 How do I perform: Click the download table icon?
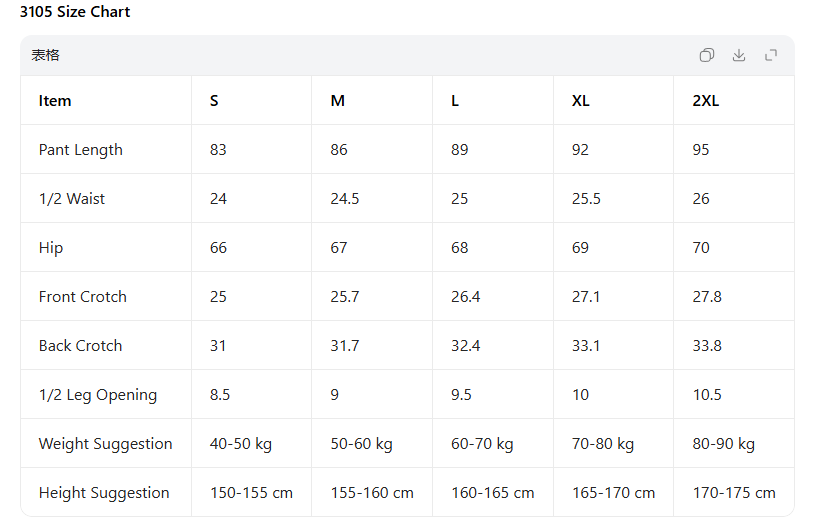(739, 55)
